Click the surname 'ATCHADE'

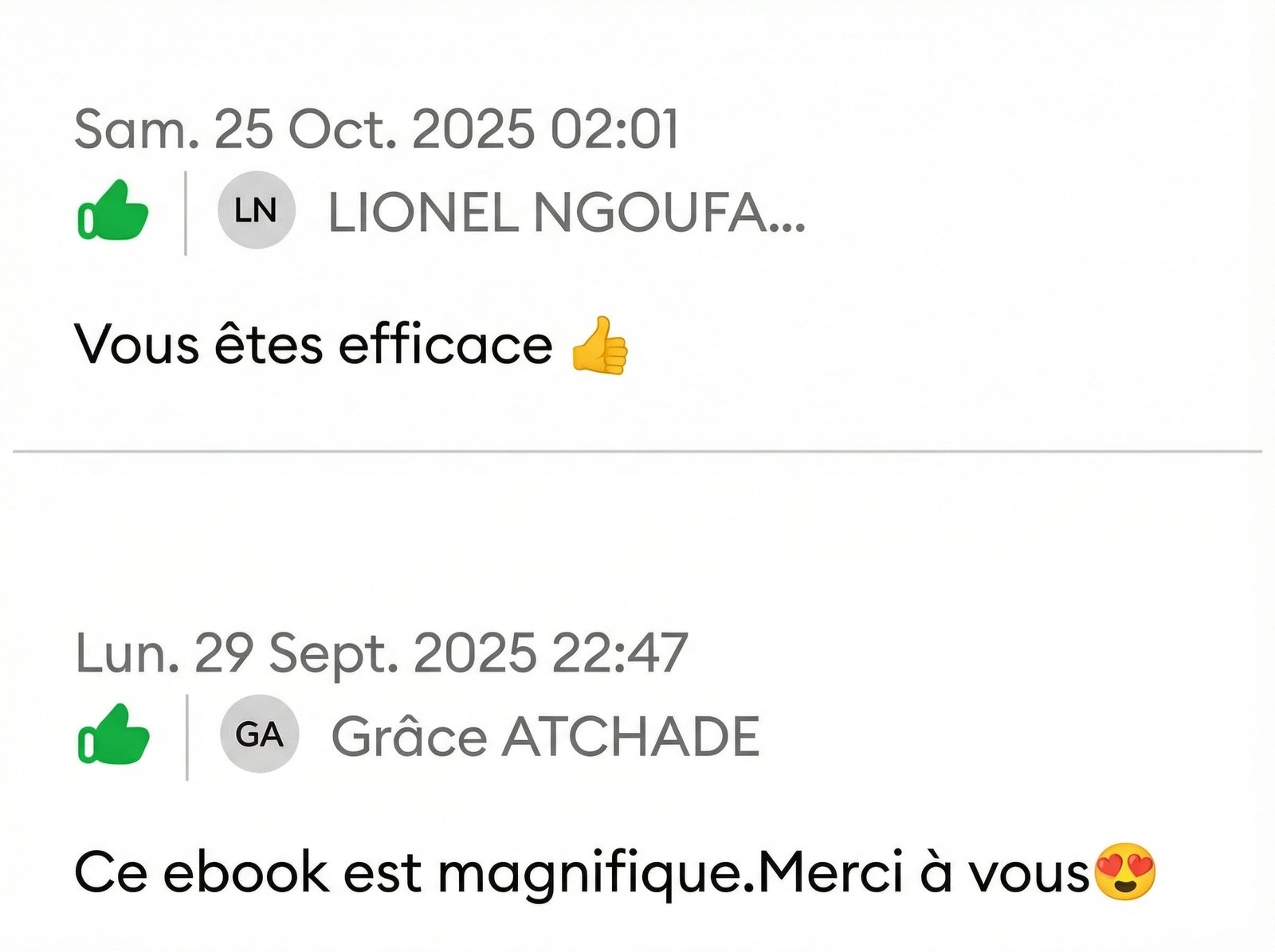click(x=630, y=736)
